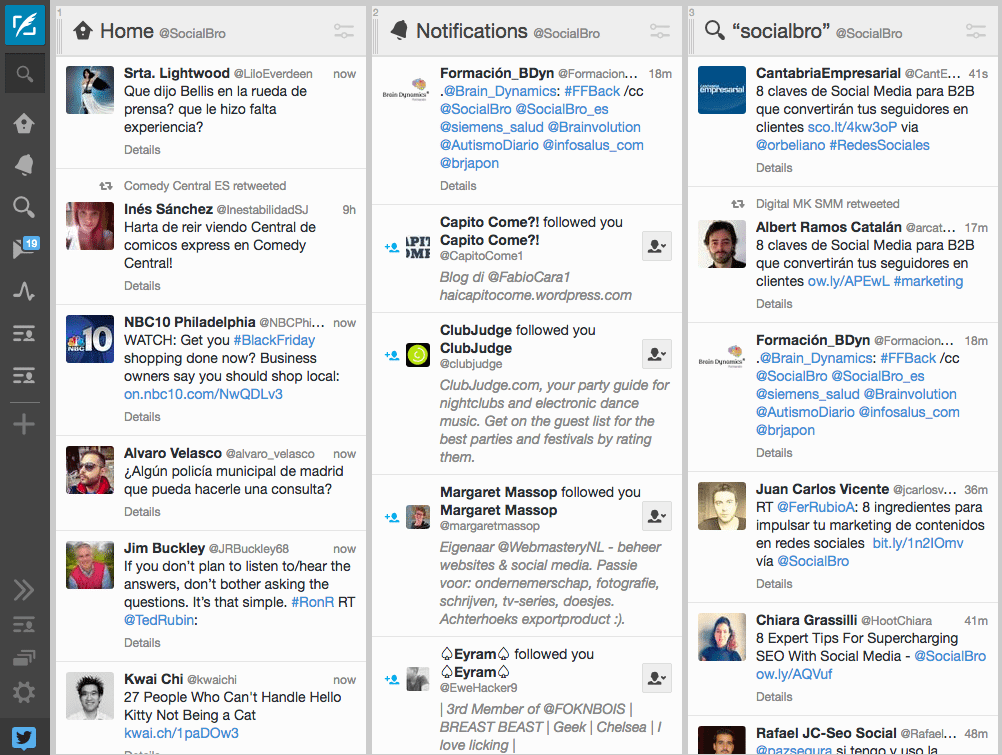1002x755 pixels.
Task: Click sidebar list icon directly above the plus
Action: coord(24,375)
